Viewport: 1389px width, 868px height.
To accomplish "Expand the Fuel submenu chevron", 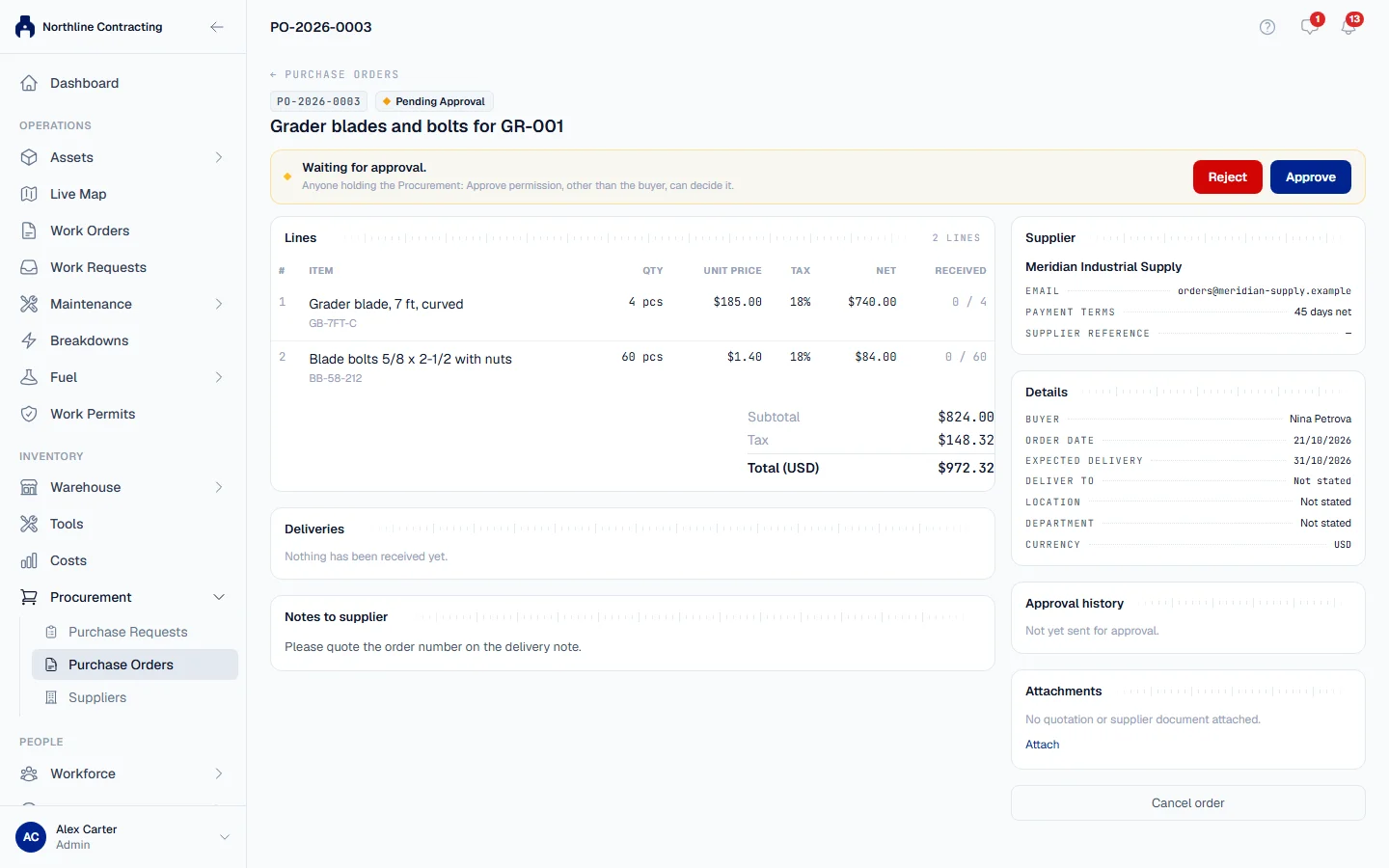I will [x=219, y=377].
